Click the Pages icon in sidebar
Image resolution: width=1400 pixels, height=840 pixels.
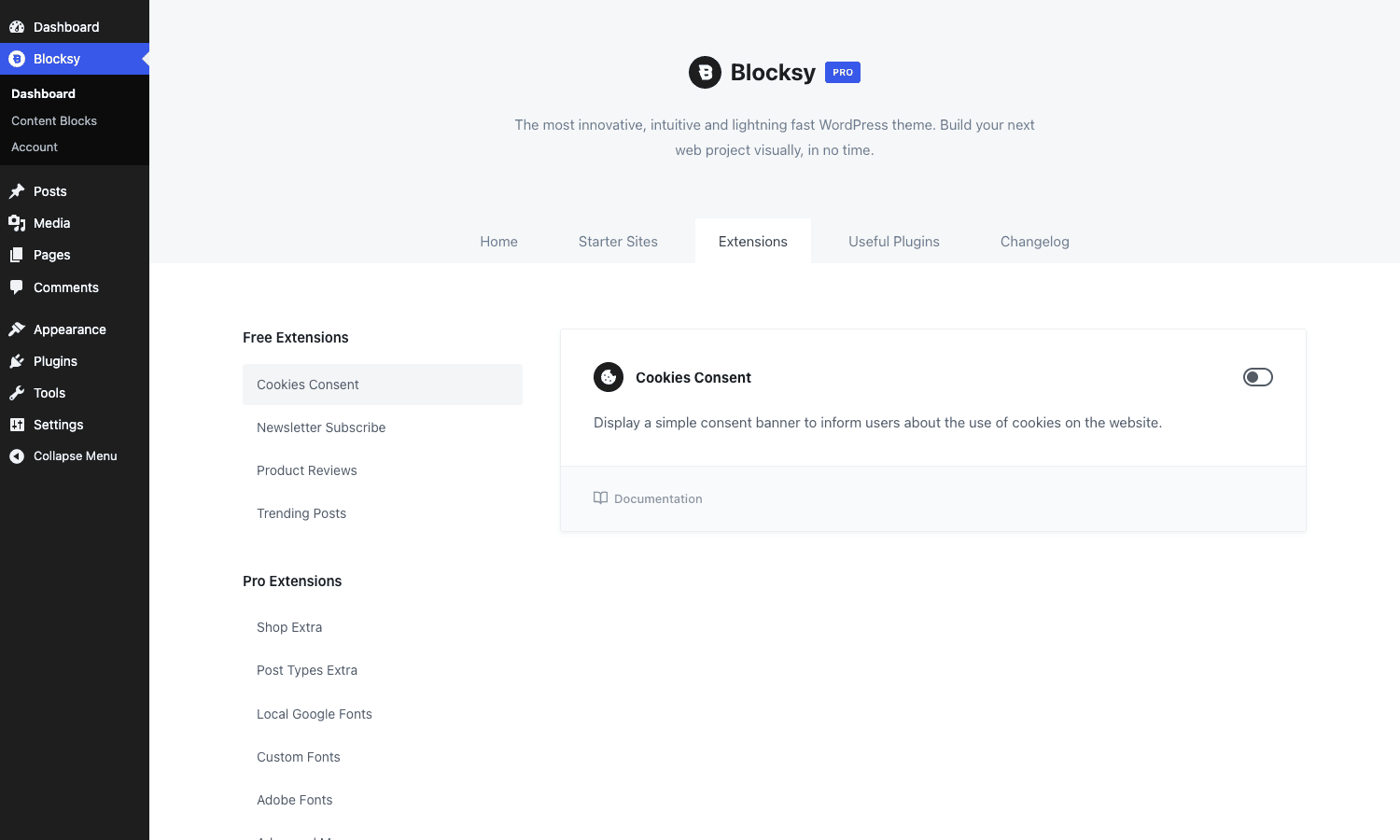click(17, 255)
